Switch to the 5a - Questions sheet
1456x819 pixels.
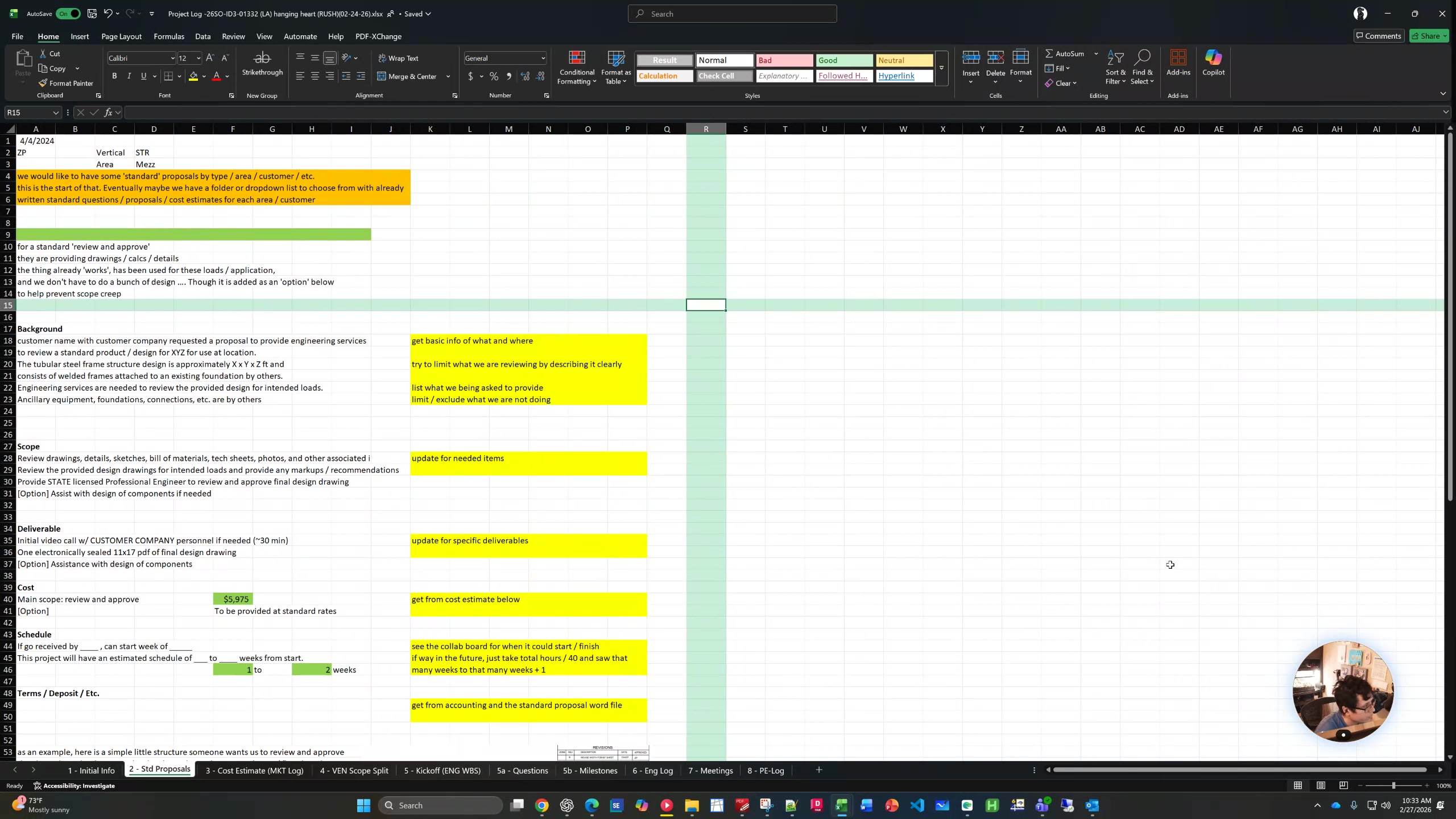pyautogui.click(x=522, y=771)
